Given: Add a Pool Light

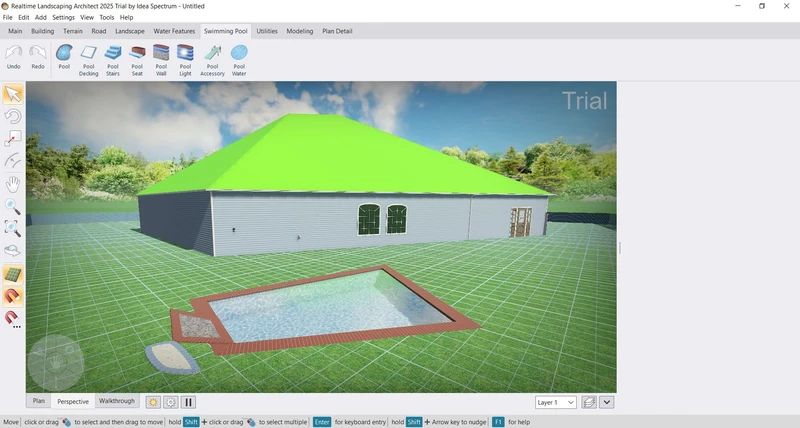Looking at the screenshot, I should [185, 60].
